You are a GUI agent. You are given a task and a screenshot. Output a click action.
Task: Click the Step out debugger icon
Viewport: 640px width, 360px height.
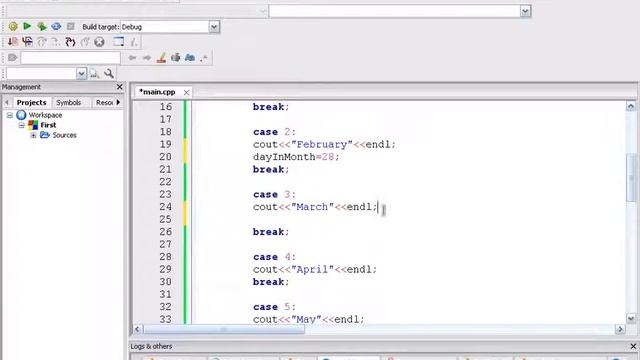tap(85, 42)
